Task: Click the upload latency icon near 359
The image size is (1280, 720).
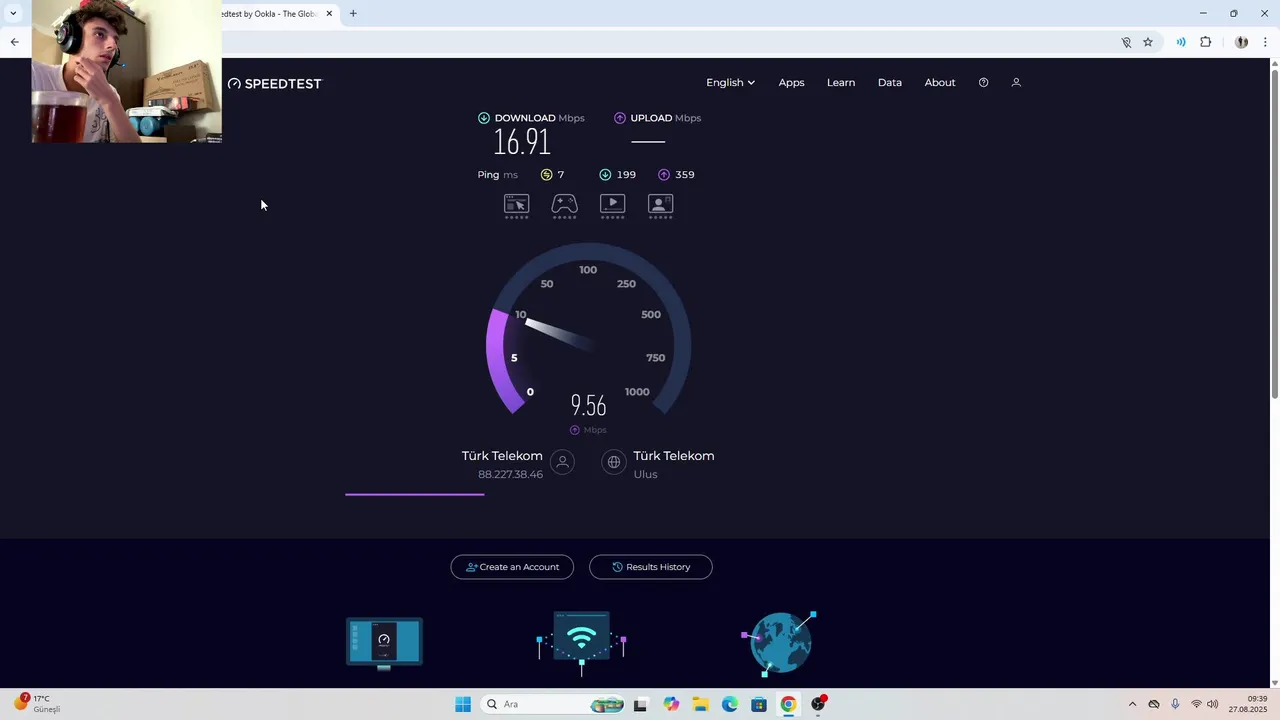Action: (x=664, y=174)
